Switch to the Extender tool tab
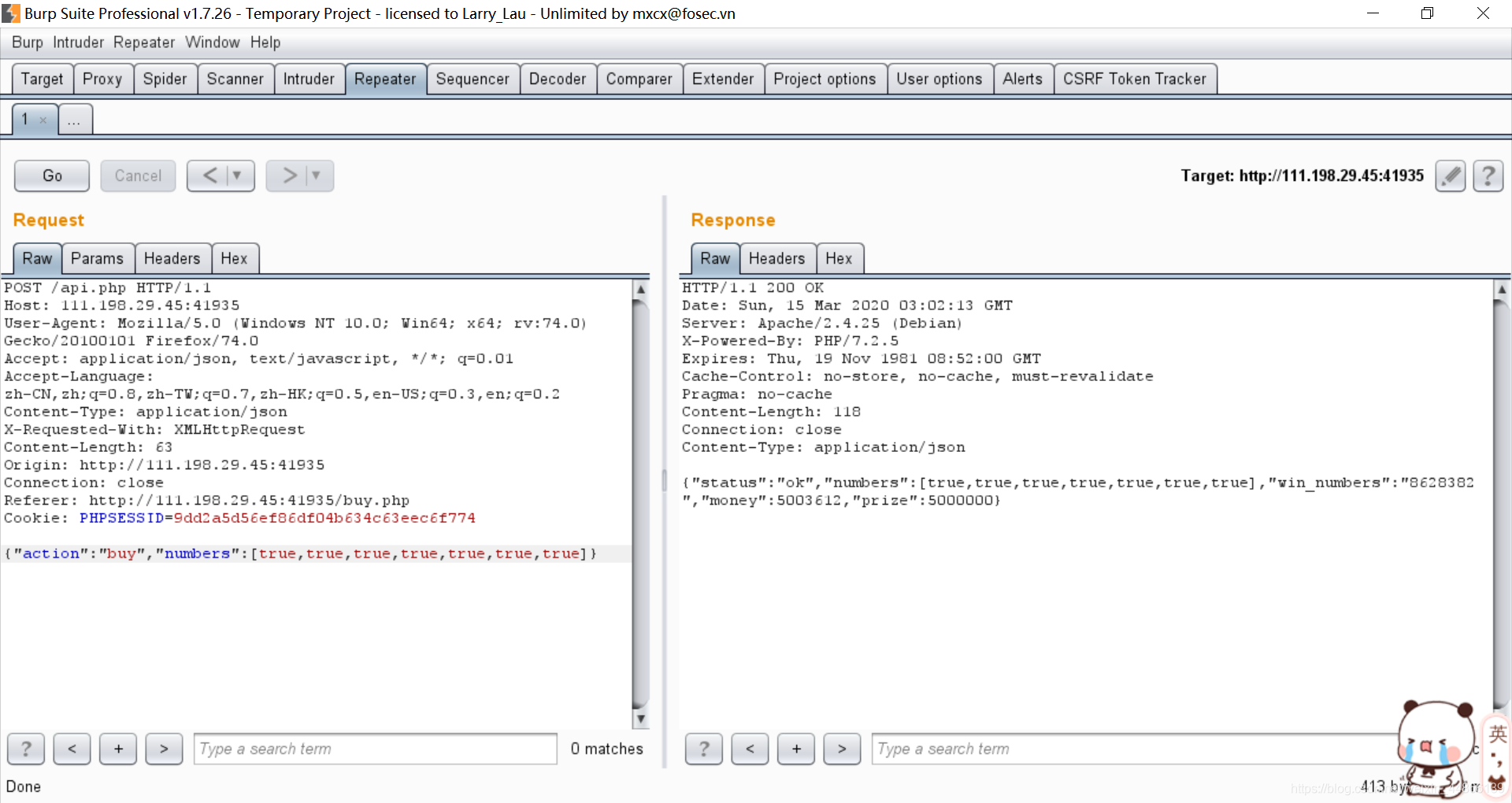Screen dimensions: 1512x803 723,79
